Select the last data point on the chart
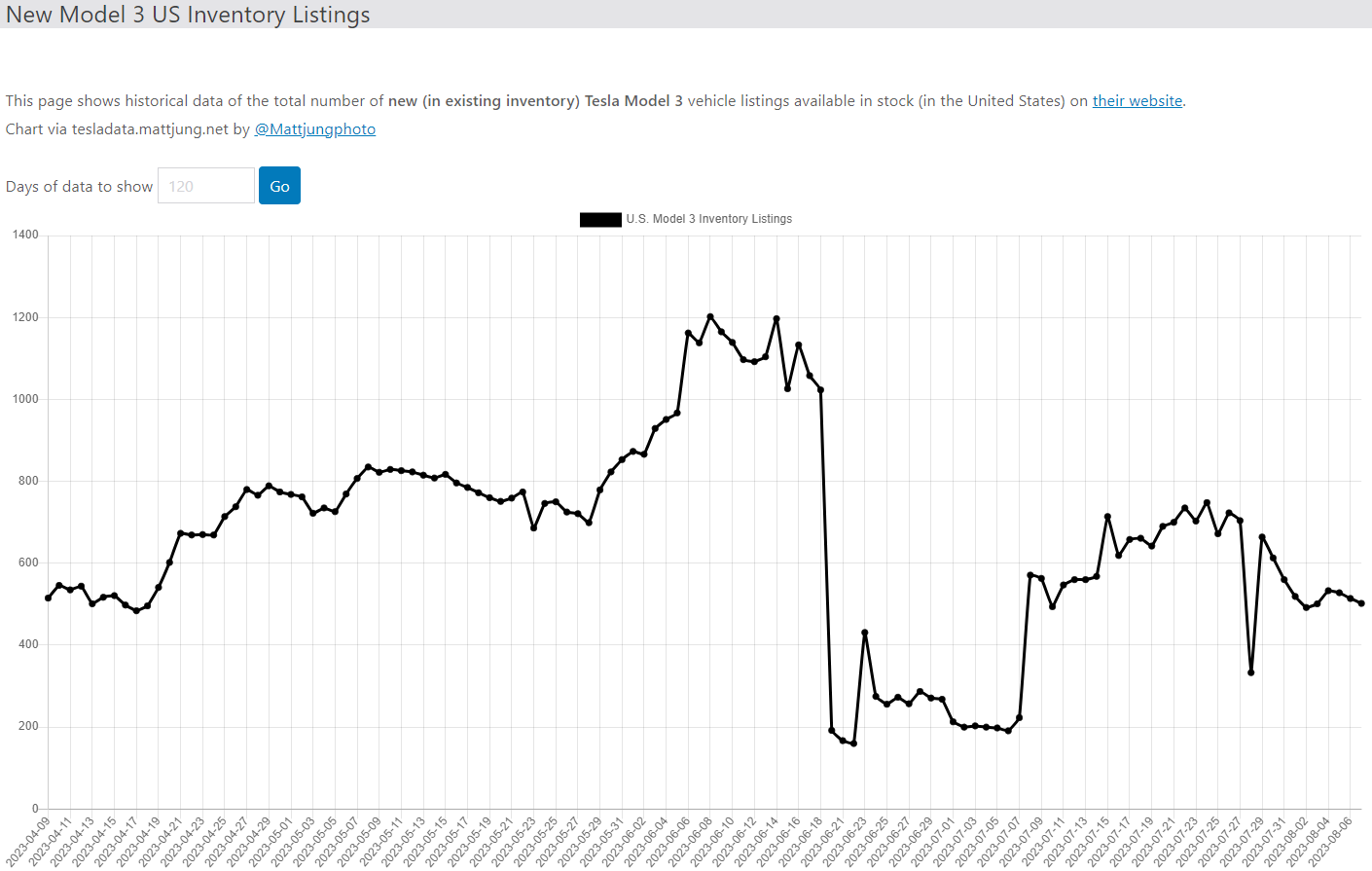1372x871 pixels. 1361,603
